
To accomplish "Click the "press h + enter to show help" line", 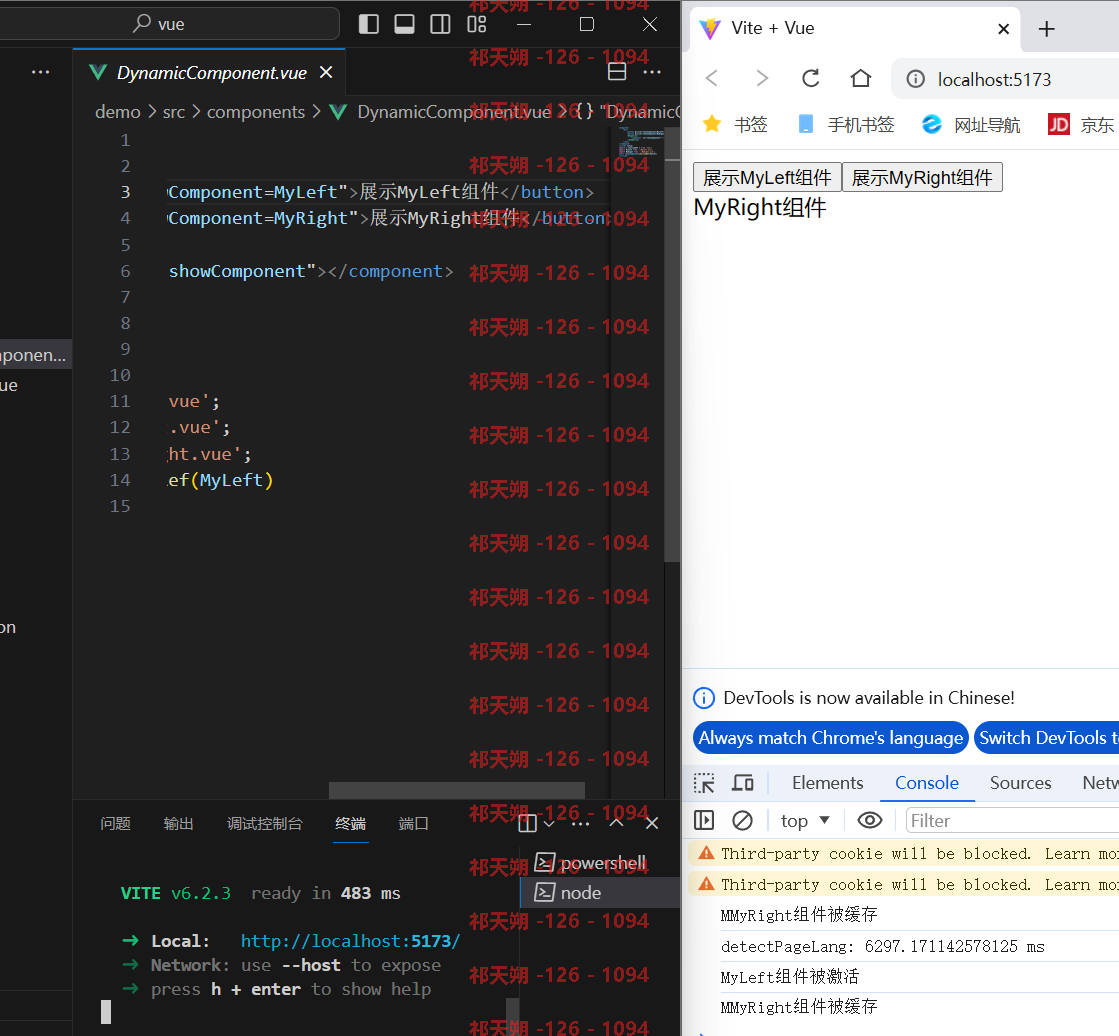I will [291, 990].
